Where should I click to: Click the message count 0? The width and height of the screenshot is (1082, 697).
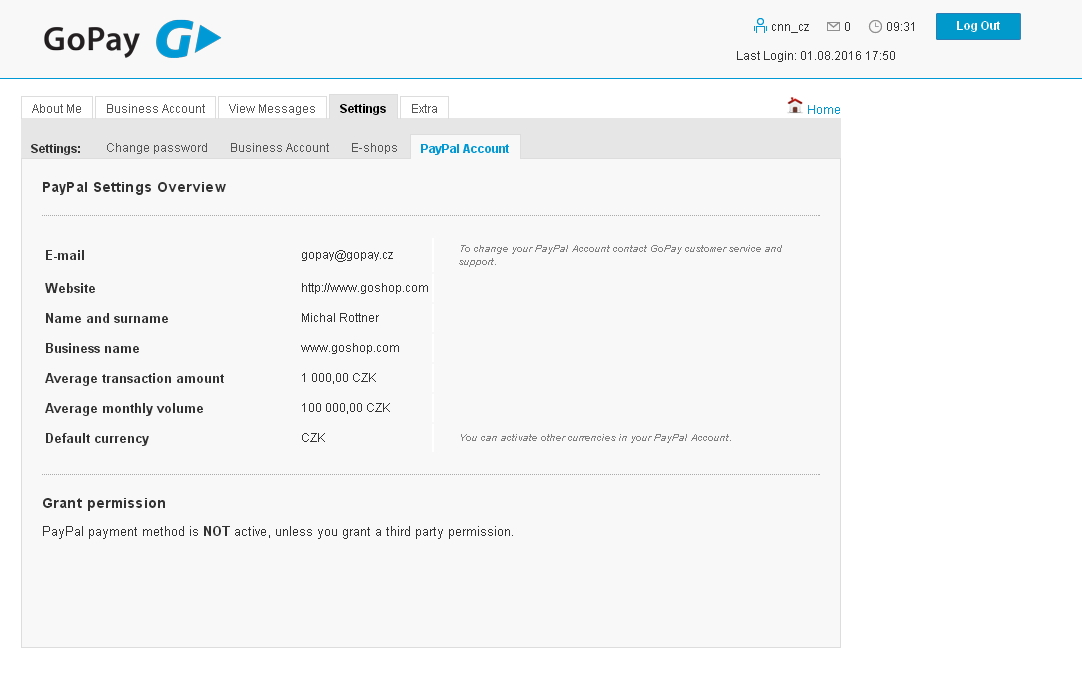[x=847, y=27]
